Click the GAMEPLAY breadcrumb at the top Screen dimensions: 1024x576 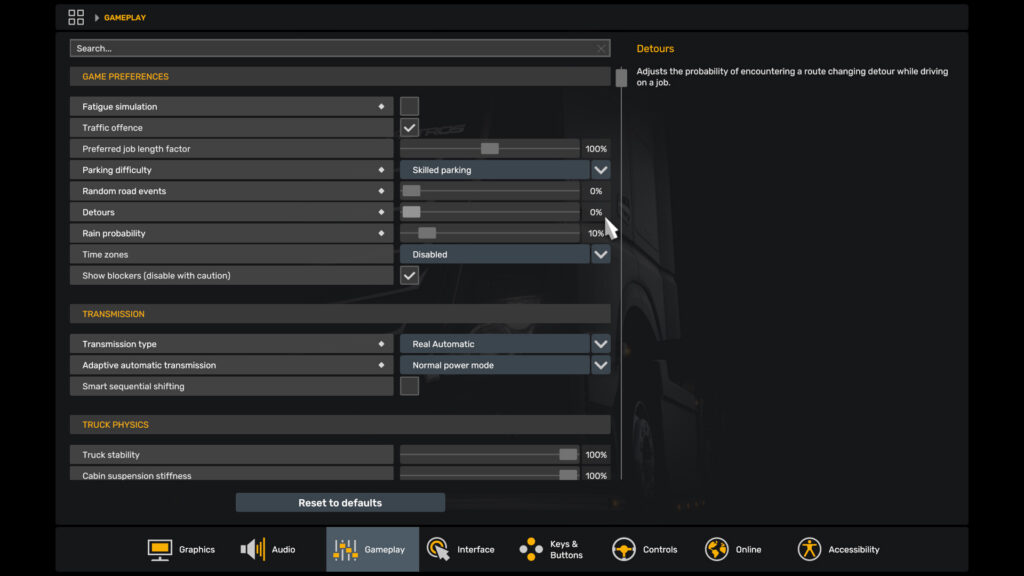(x=124, y=17)
